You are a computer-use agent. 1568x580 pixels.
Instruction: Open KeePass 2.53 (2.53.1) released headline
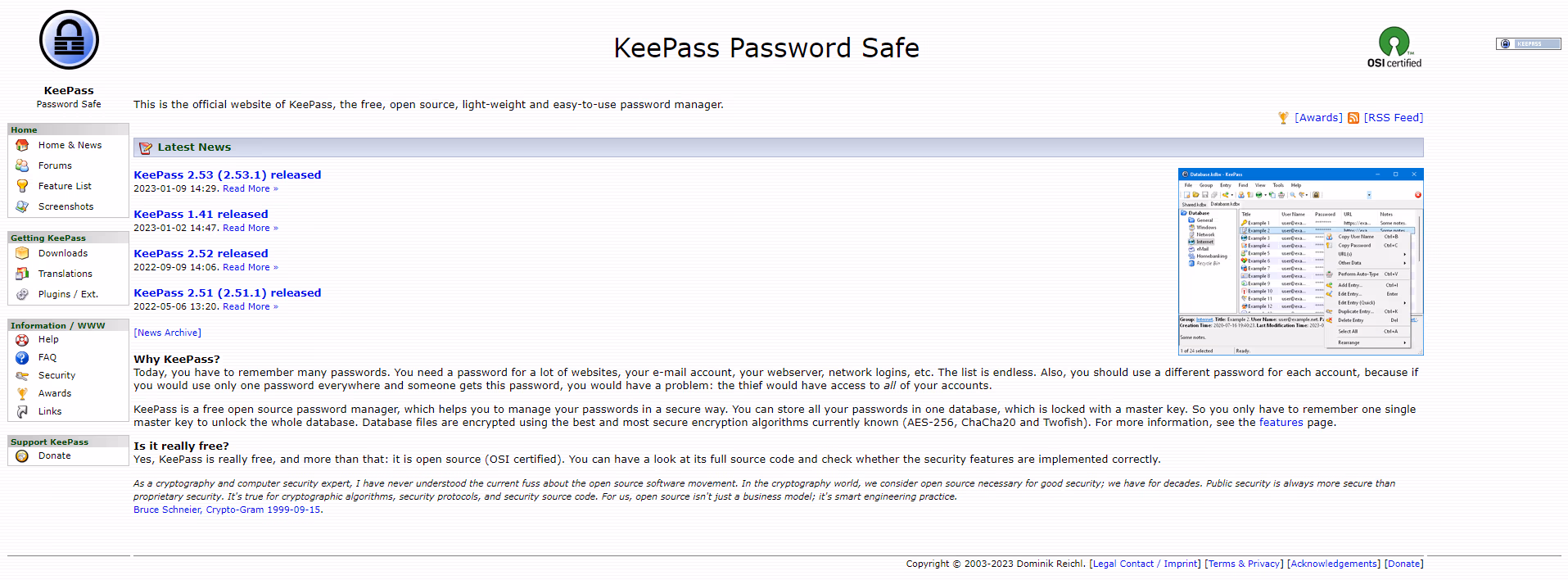coord(227,174)
